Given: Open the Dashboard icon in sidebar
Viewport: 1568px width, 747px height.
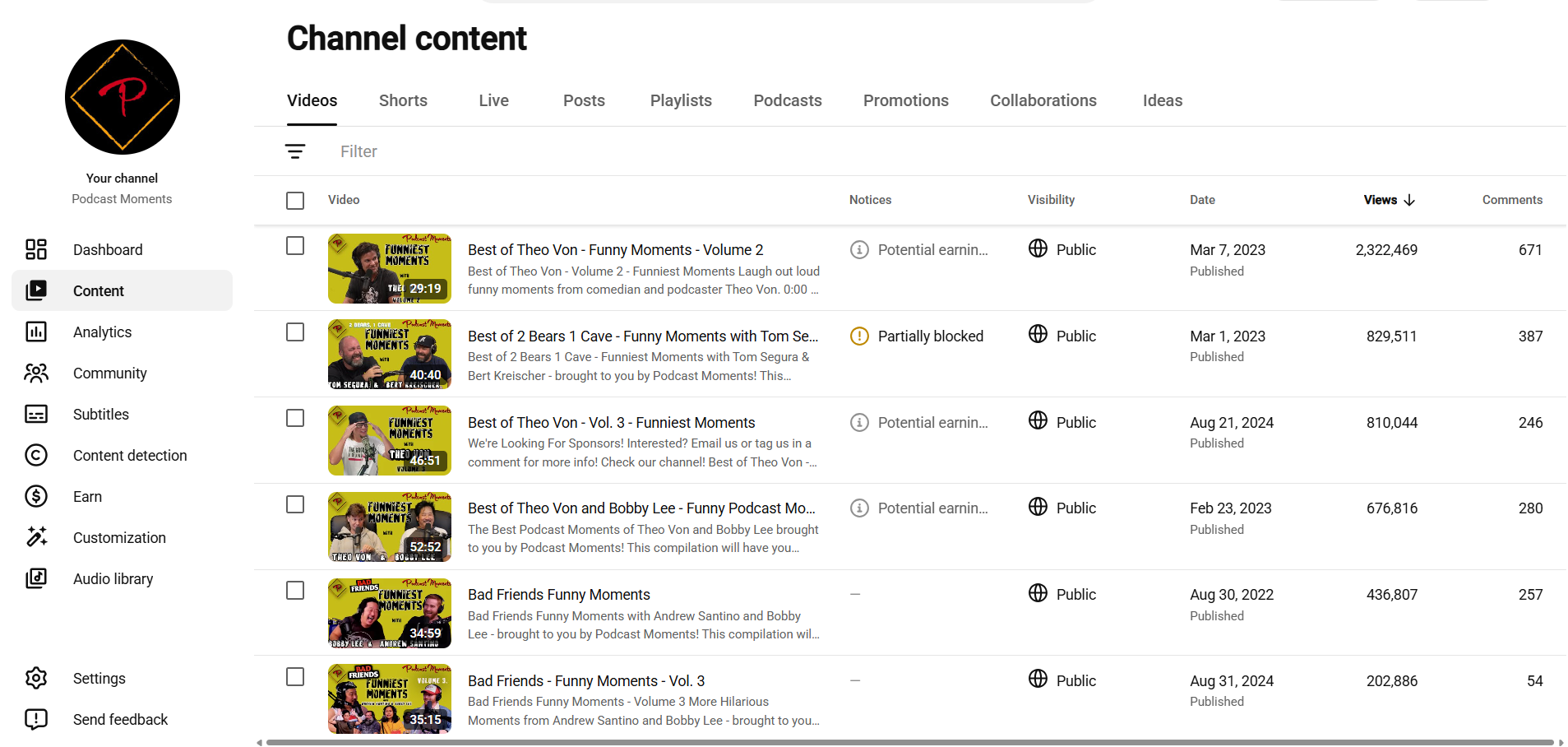Looking at the screenshot, I should click(x=36, y=249).
